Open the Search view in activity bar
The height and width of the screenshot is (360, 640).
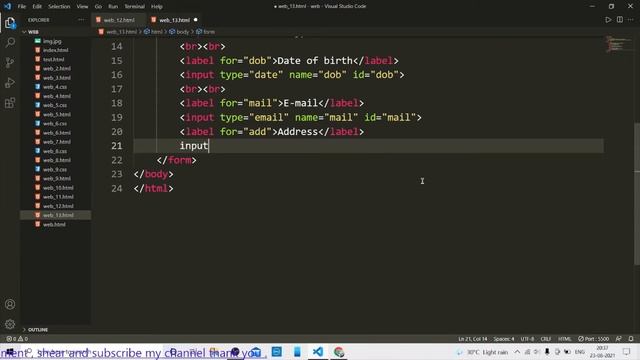[x=10, y=42]
